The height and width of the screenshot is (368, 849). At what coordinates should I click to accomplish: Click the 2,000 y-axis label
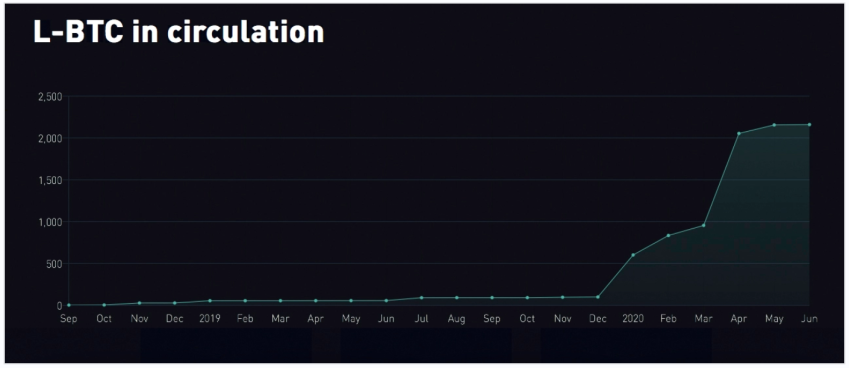click(x=50, y=139)
